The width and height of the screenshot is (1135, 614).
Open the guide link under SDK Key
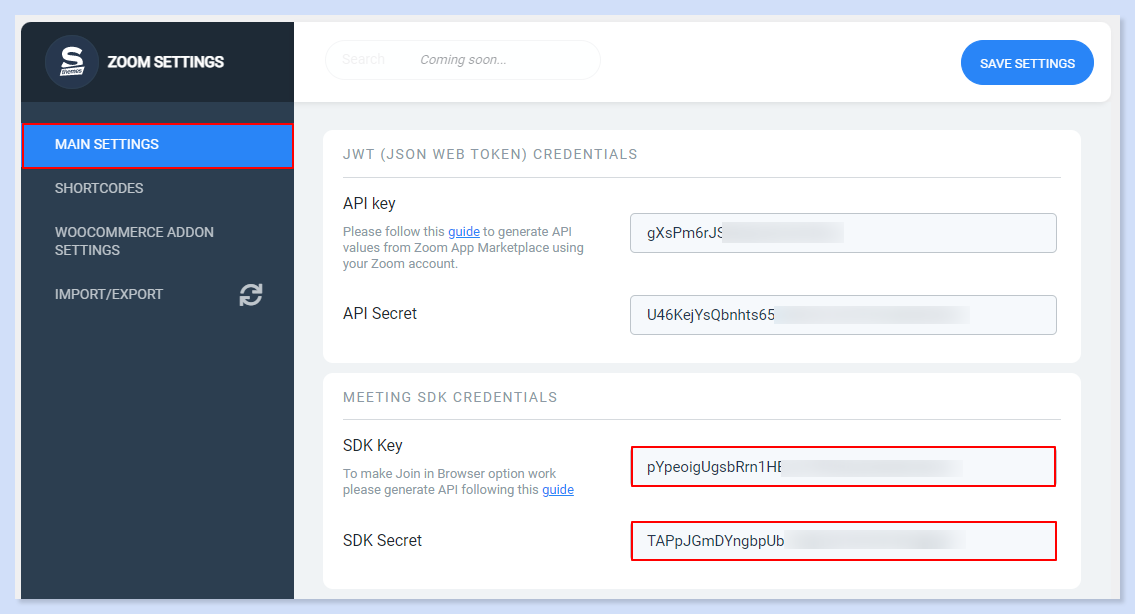pos(558,489)
